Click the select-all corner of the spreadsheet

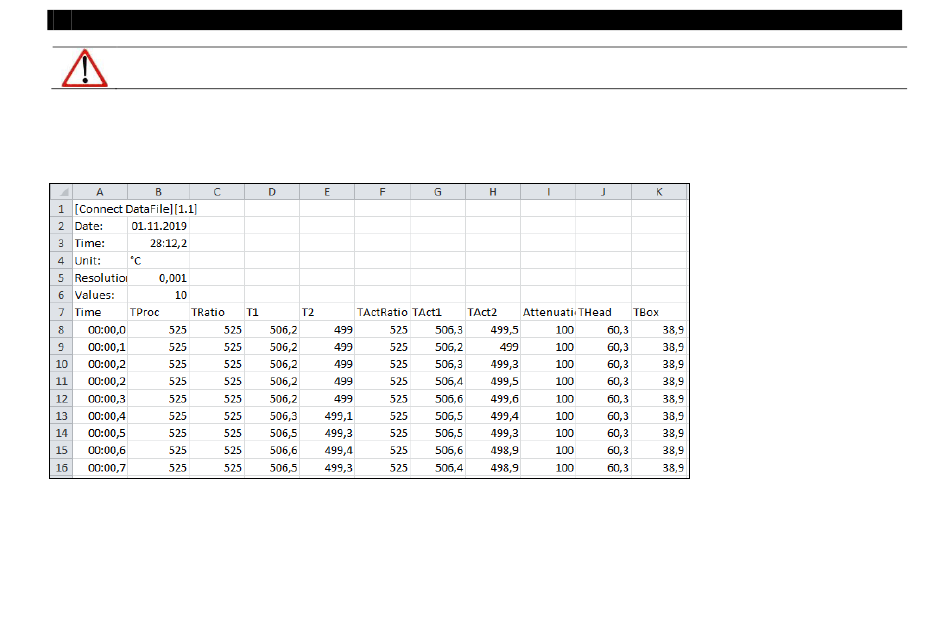click(x=61, y=192)
